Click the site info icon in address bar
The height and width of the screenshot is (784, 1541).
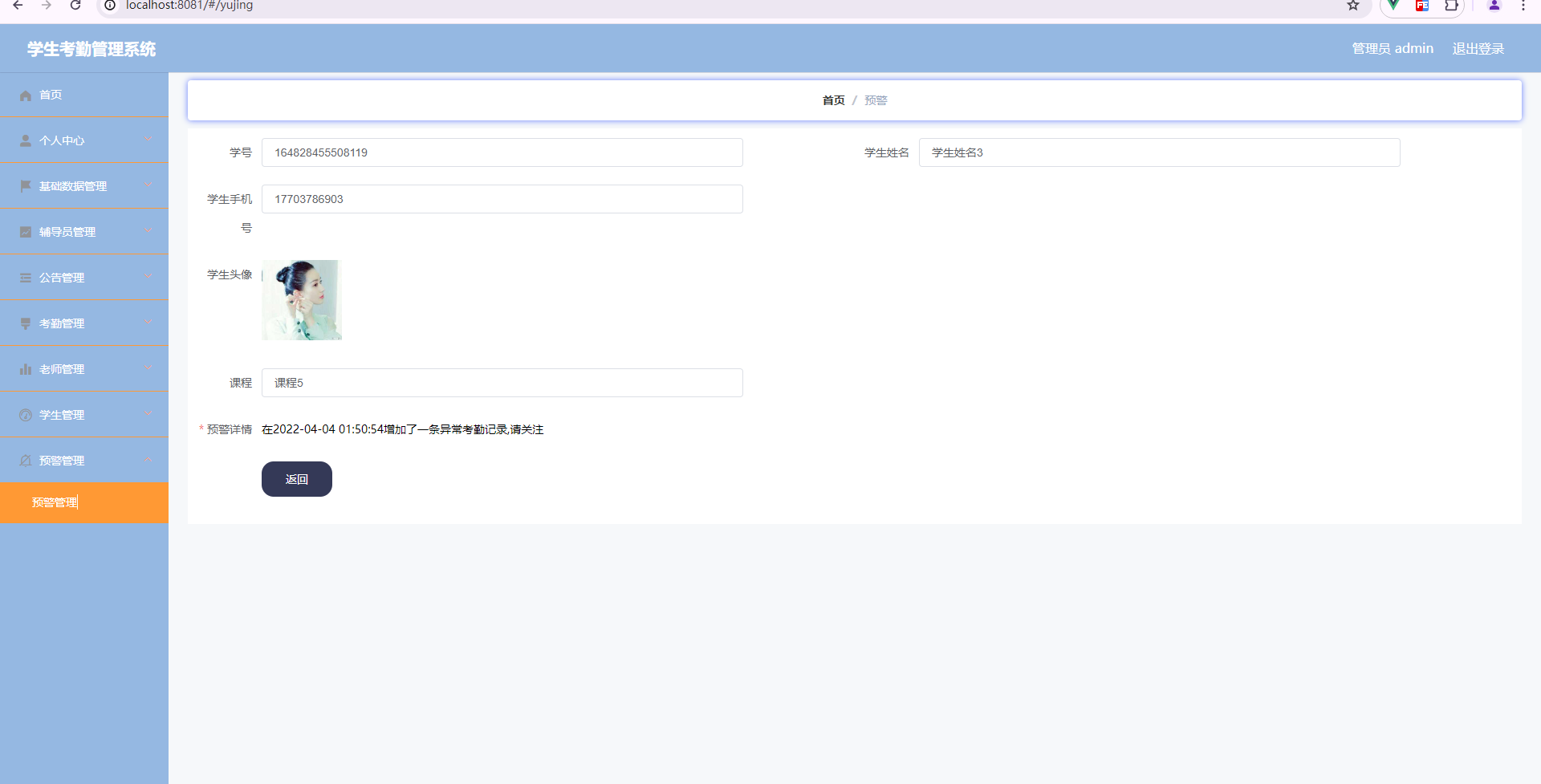pos(111,6)
